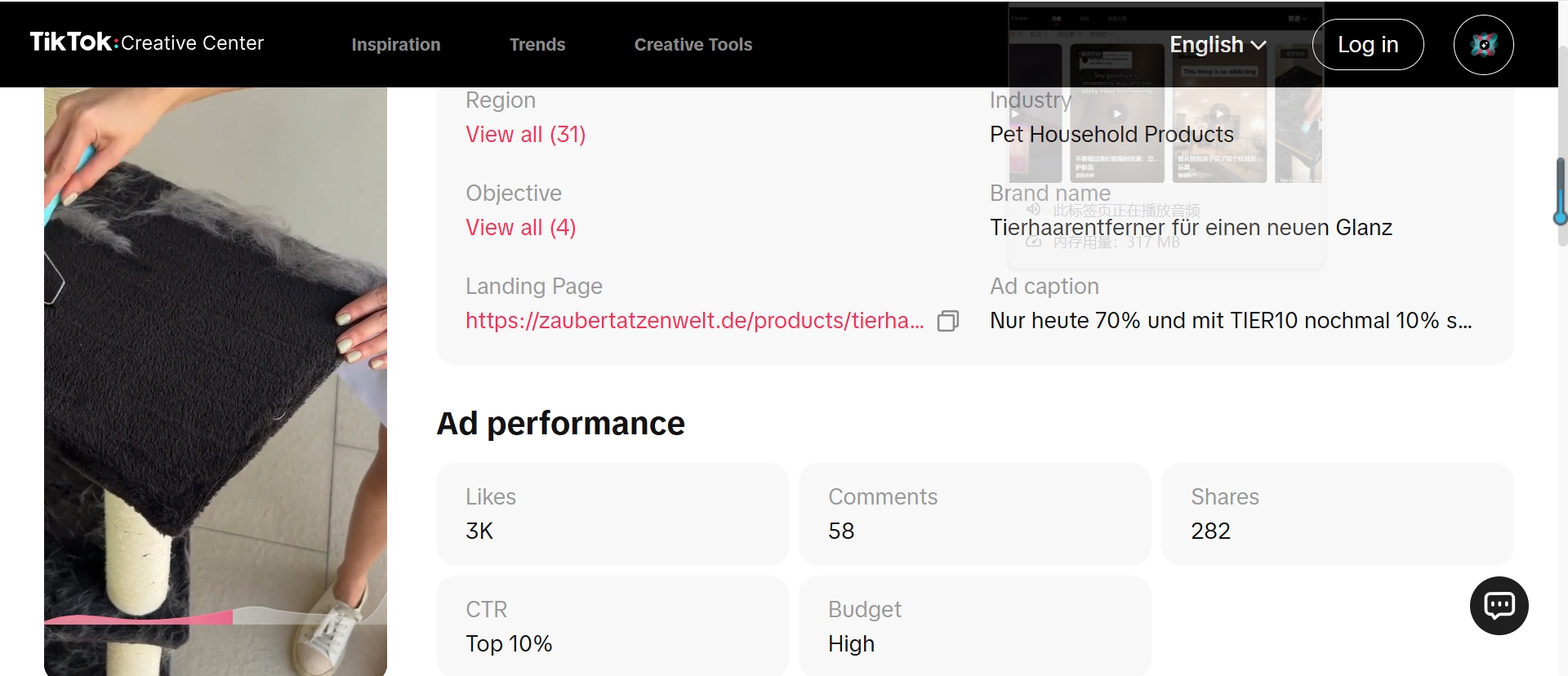Open the Inspiration menu
The image size is (1568, 676).
pyautogui.click(x=396, y=45)
